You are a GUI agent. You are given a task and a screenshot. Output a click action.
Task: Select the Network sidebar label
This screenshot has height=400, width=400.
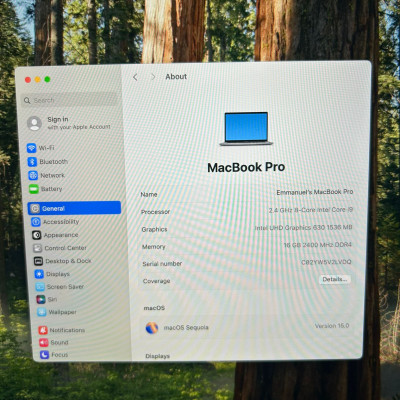pyautogui.click(x=52, y=175)
